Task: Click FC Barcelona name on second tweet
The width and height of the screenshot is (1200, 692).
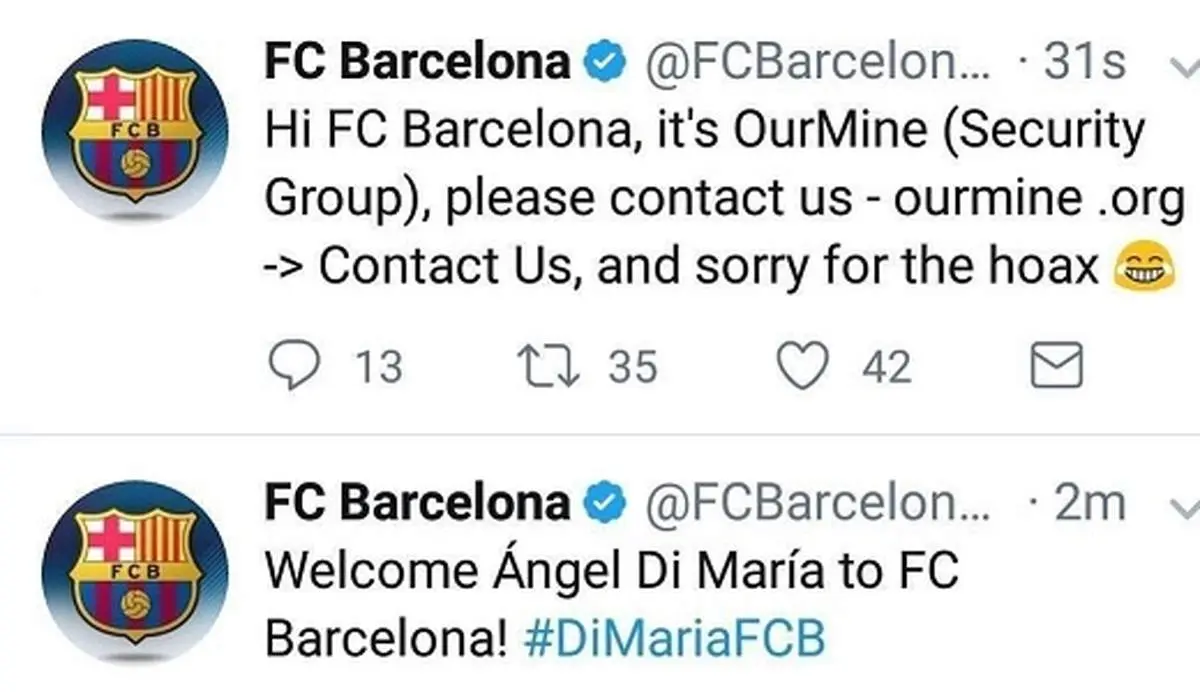Action: (x=417, y=502)
